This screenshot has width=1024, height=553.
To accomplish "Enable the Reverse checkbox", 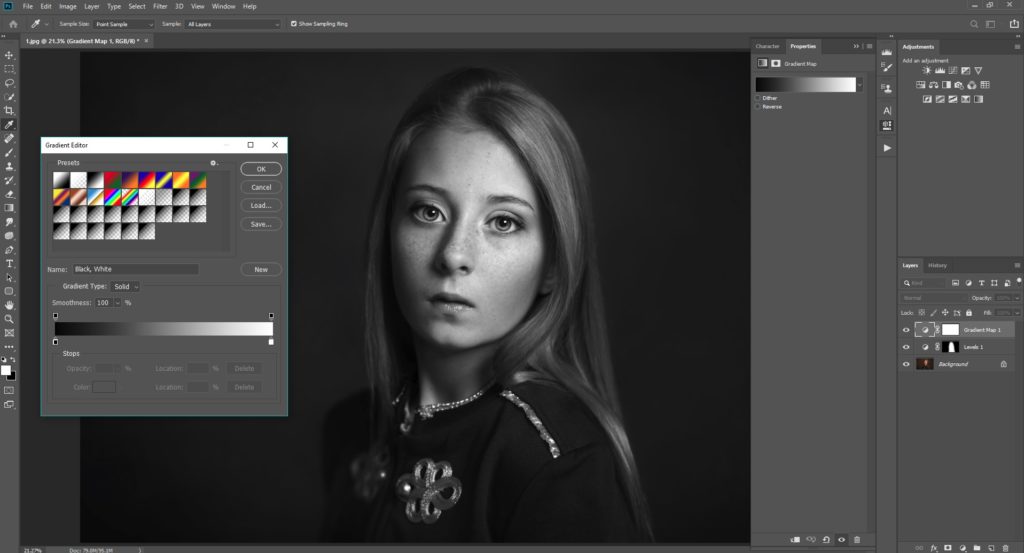I will pyautogui.click(x=758, y=106).
